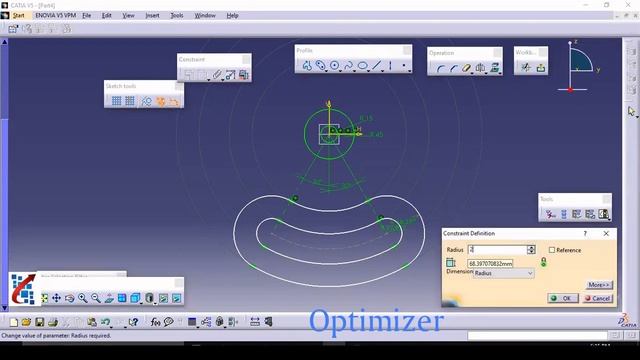Click the Hide/Show icon in view toolbar
Viewport: 640px width, 360px height.
[x=163, y=298]
